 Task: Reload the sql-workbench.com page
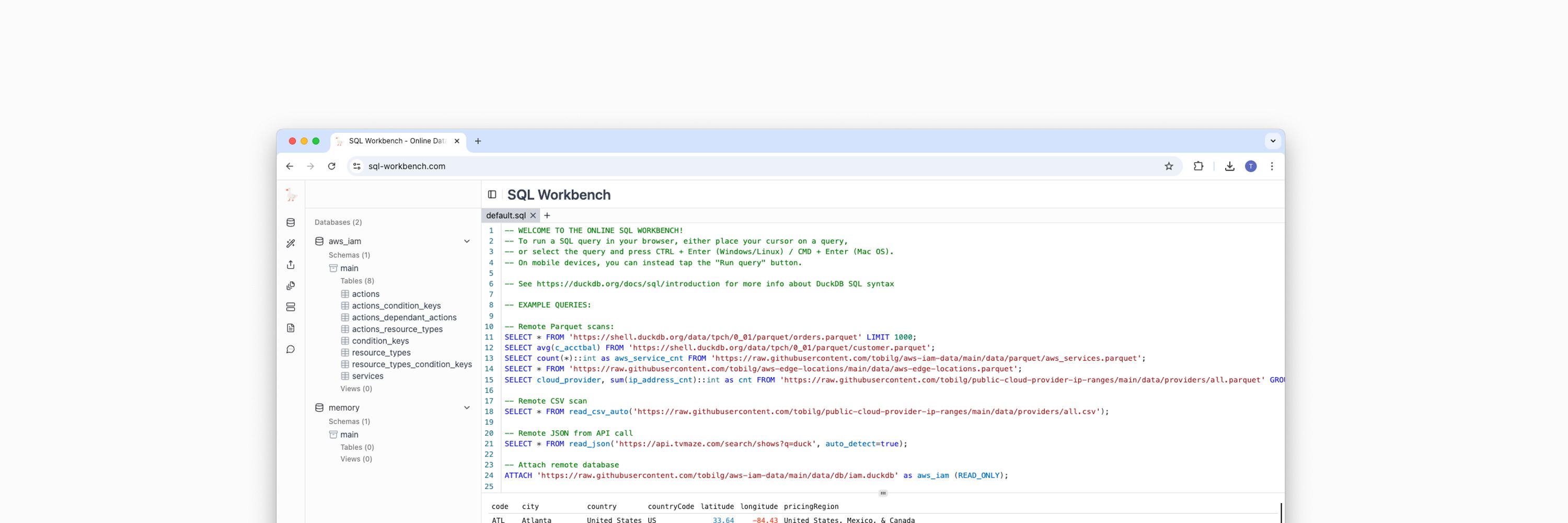click(x=332, y=166)
